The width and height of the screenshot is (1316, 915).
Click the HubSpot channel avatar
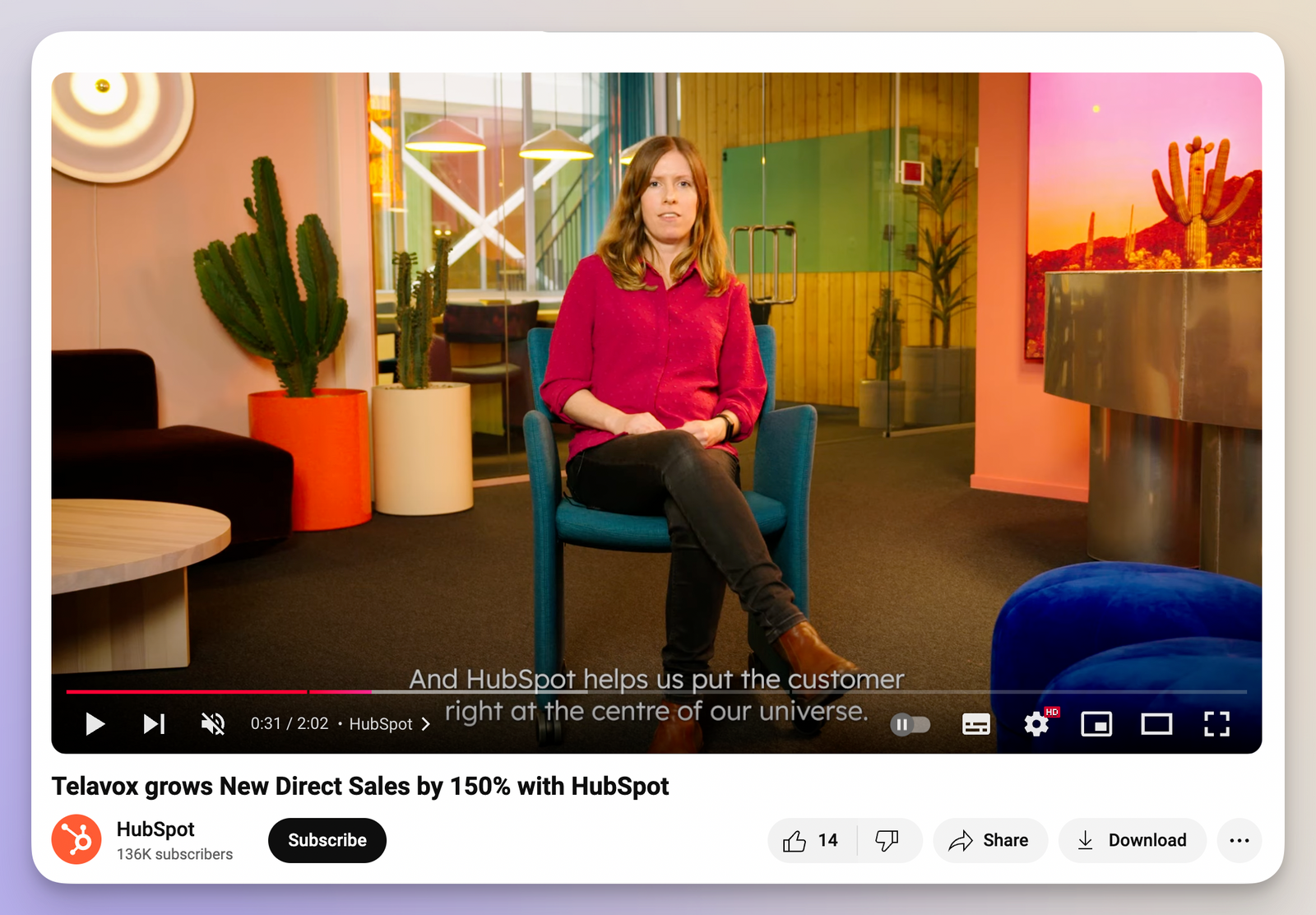point(78,840)
